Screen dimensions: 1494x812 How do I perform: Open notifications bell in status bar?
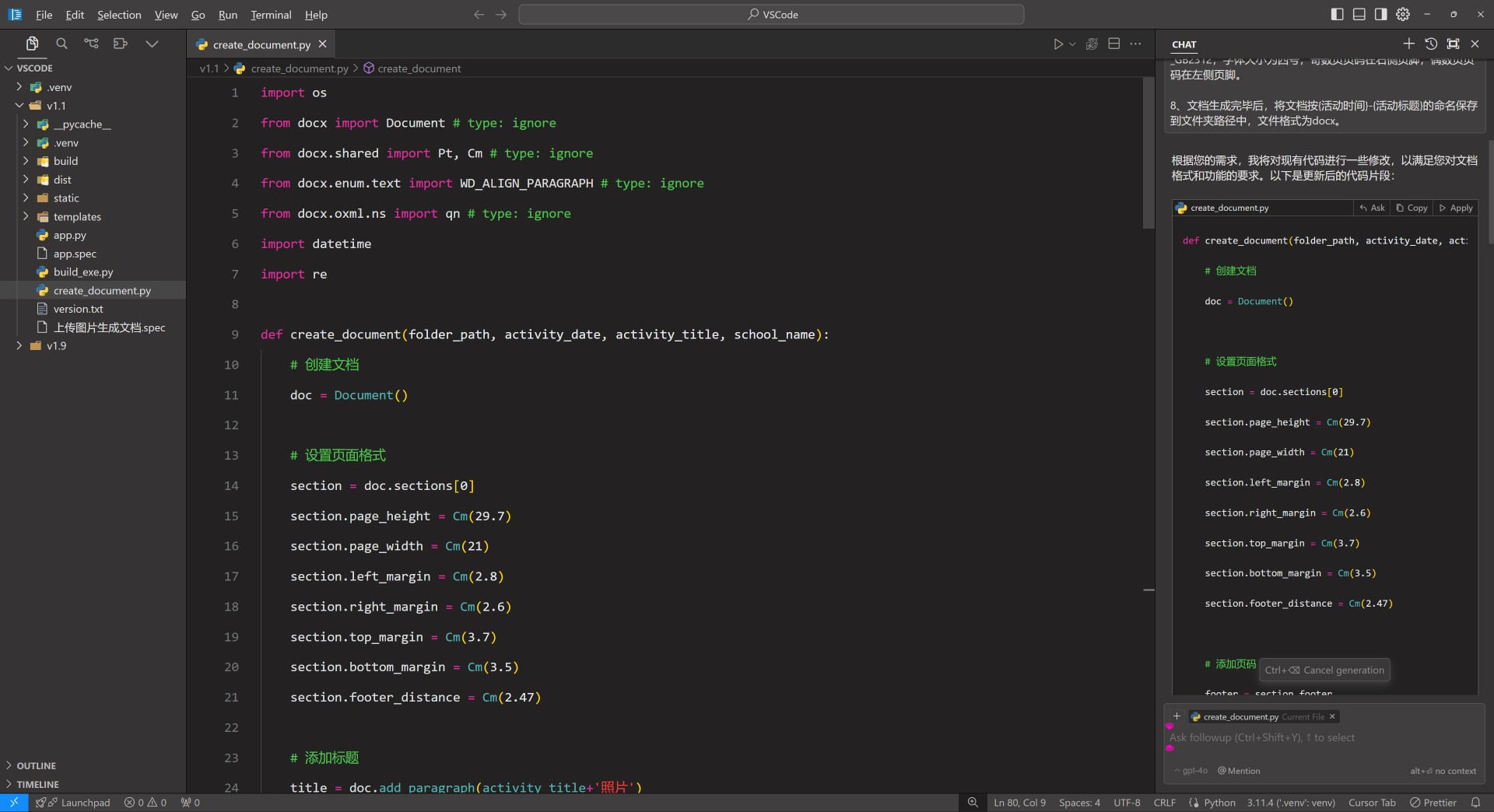tap(1475, 803)
